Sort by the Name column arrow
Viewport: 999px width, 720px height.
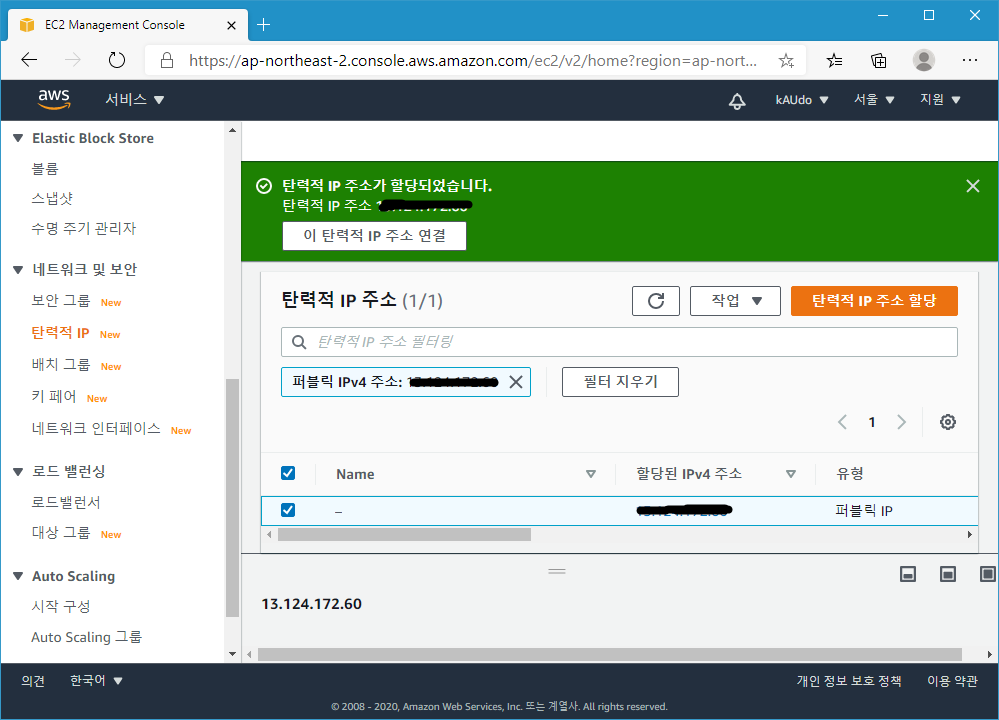coord(591,474)
